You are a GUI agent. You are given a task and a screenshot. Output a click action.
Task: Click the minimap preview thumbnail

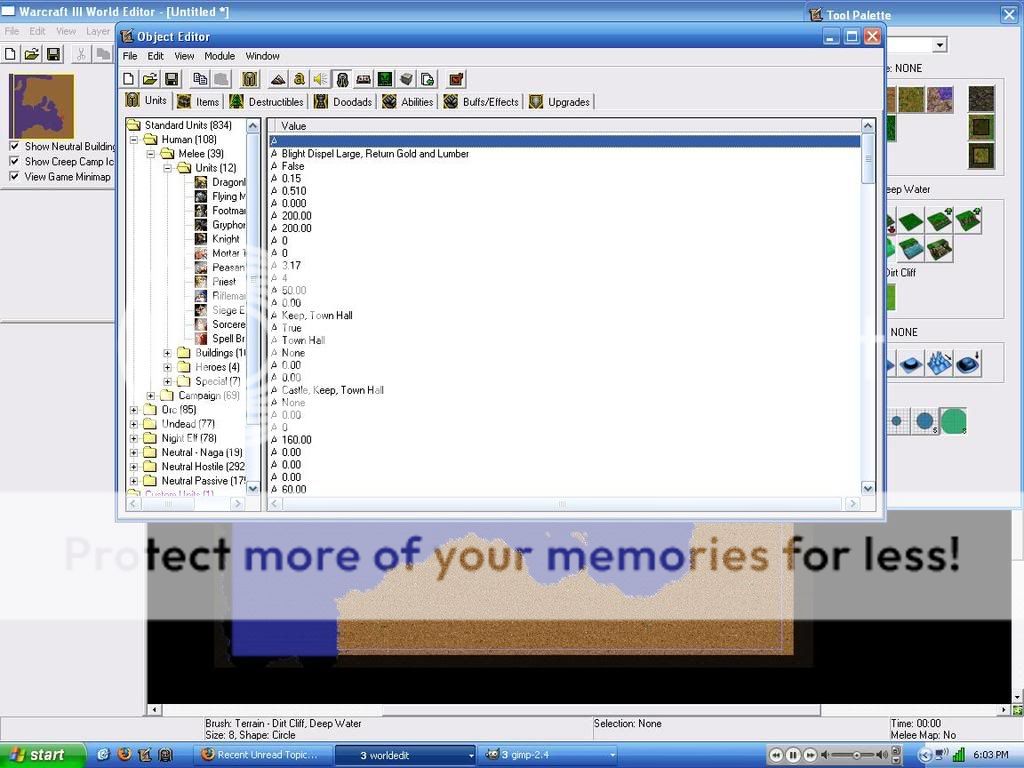[x=42, y=106]
